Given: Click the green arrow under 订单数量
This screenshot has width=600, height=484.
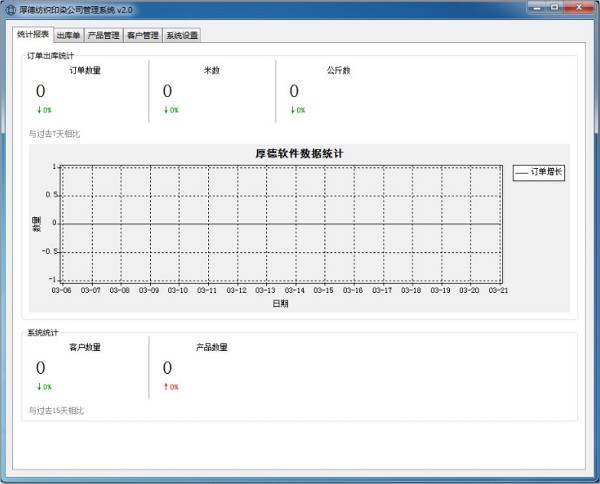Looking at the screenshot, I should (39, 110).
